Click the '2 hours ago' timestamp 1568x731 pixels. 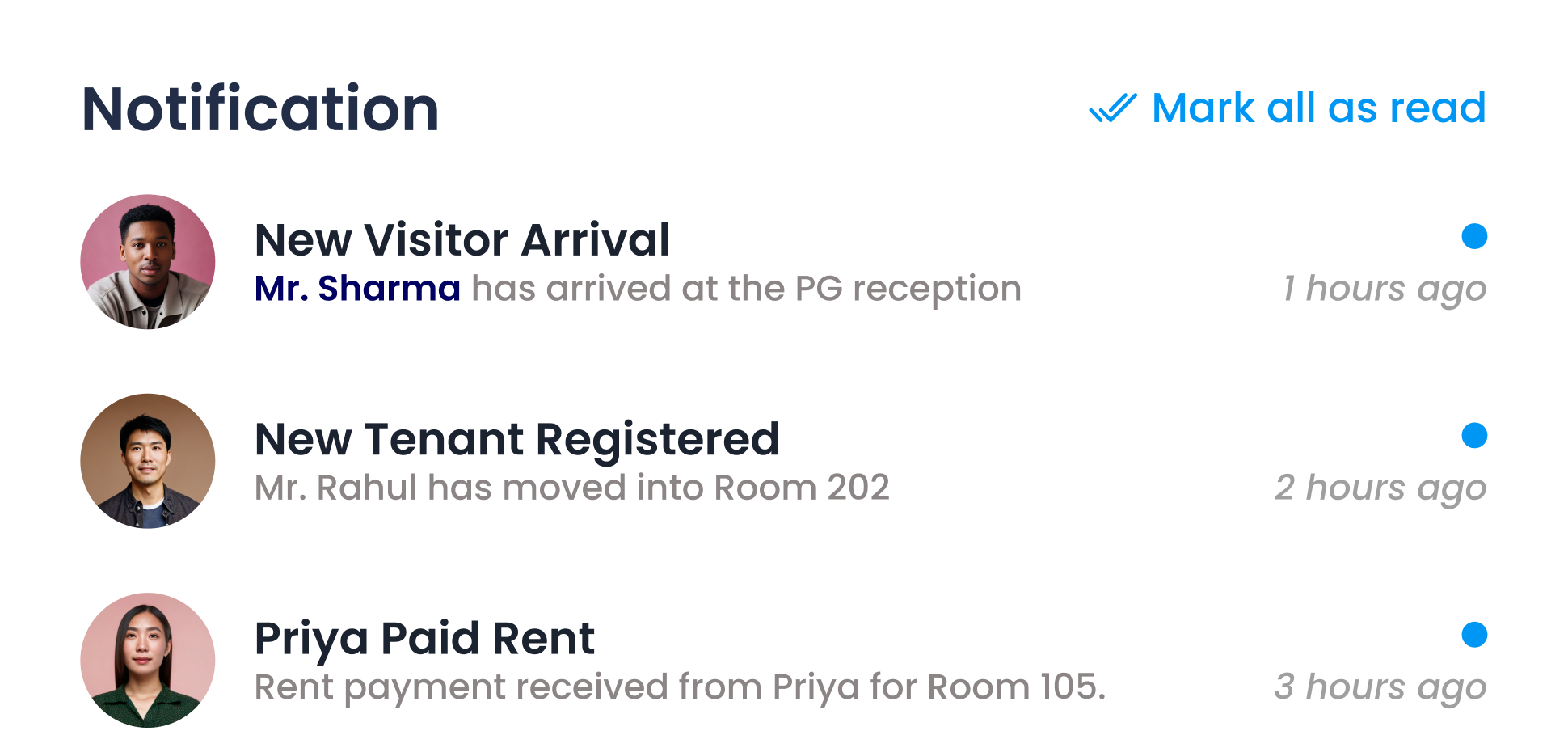click(x=1380, y=488)
